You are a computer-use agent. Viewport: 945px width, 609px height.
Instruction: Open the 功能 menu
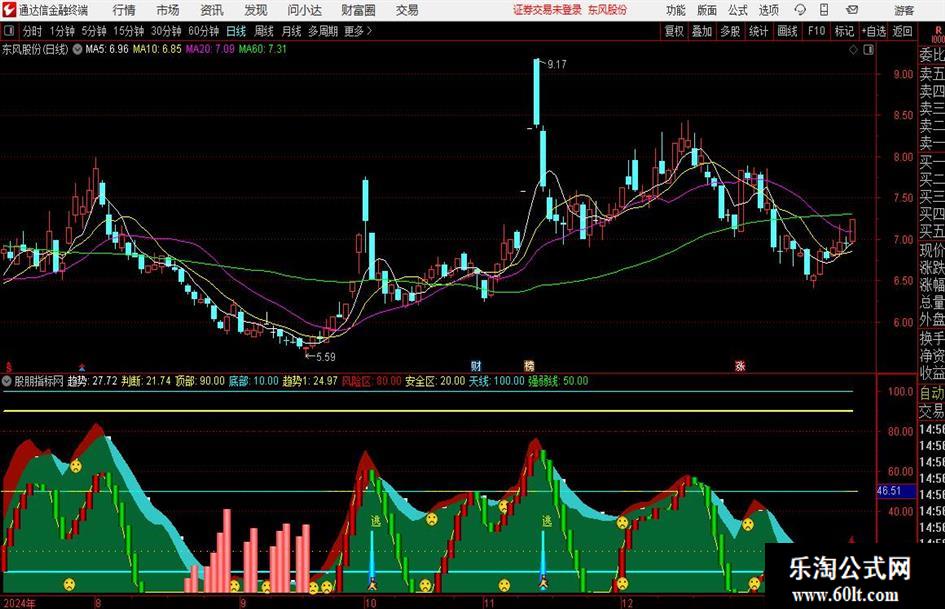tap(676, 10)
